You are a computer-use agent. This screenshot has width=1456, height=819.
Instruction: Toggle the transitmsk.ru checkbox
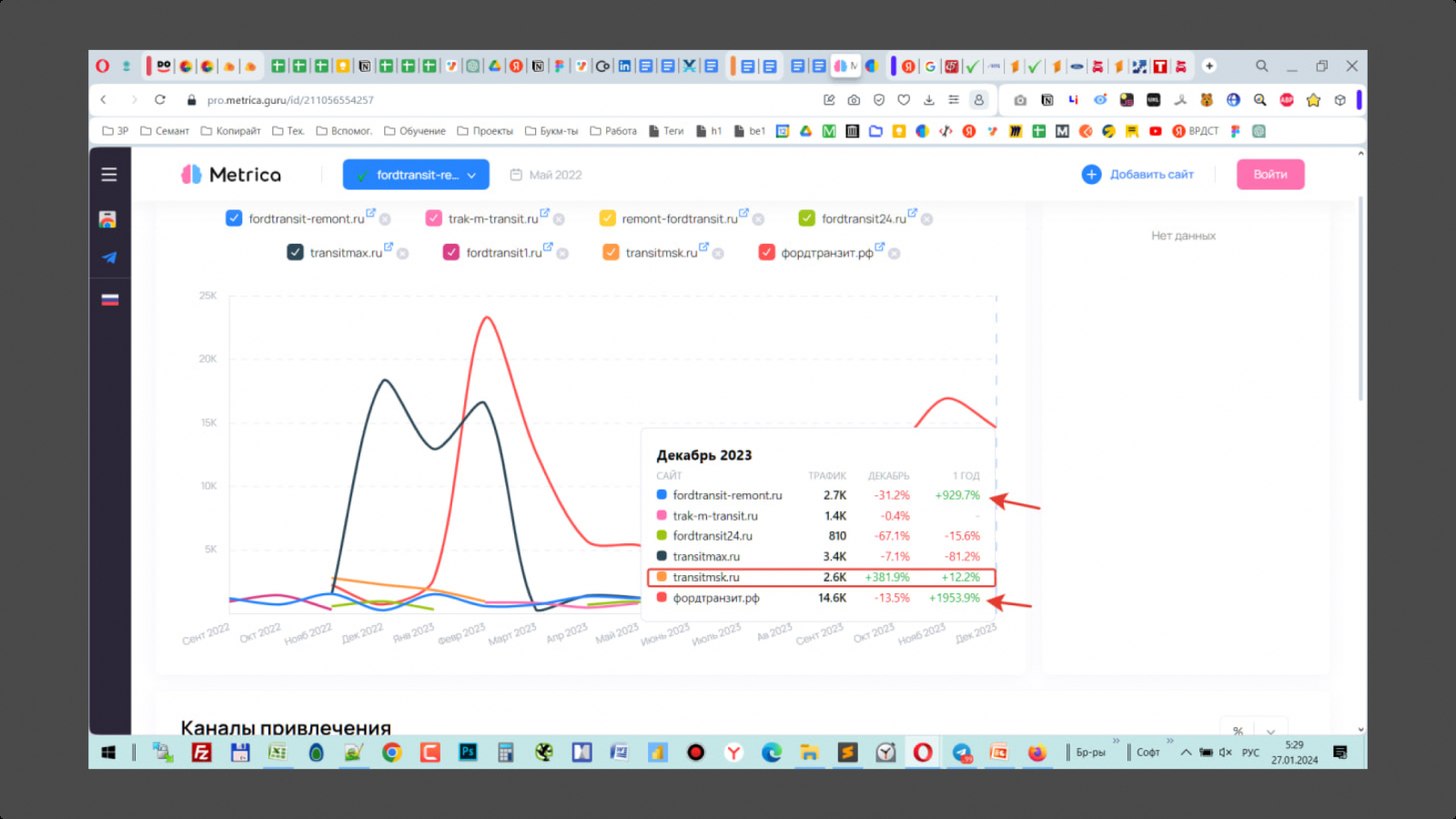pos(611,252)
